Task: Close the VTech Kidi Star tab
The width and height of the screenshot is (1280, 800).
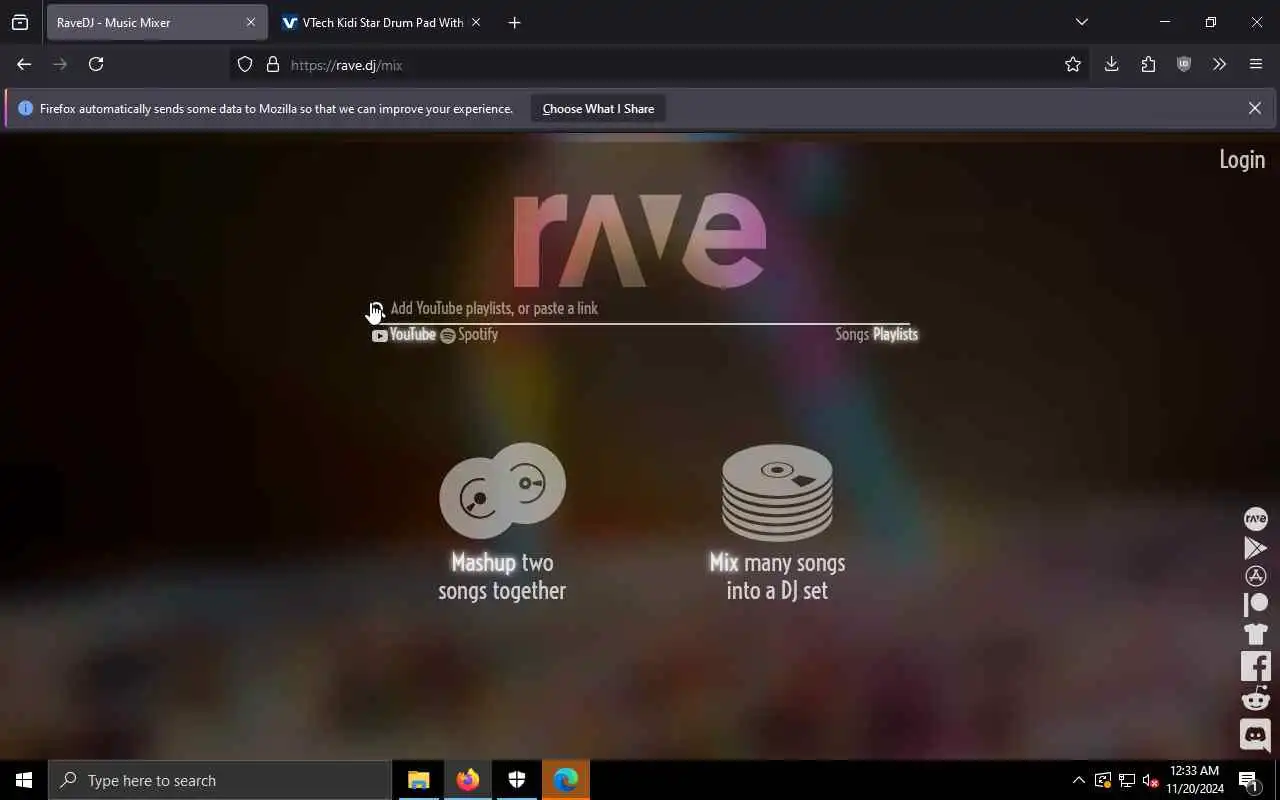Action: pos(476,22)
